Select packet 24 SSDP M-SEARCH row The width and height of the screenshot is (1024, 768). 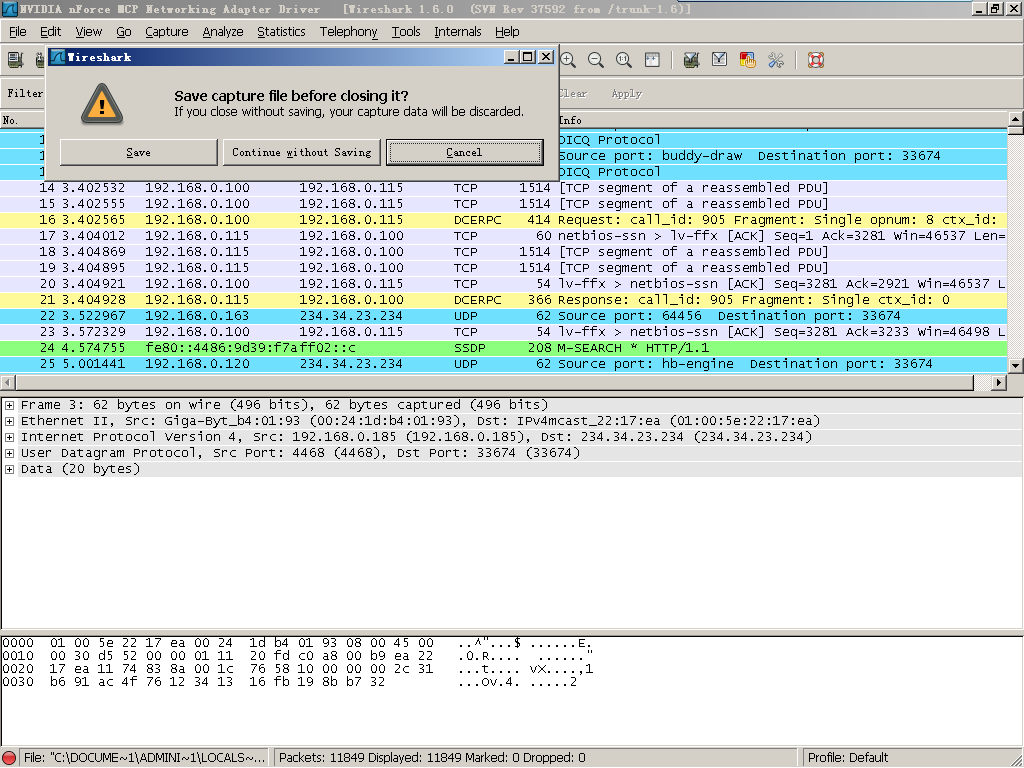(504, 348)
